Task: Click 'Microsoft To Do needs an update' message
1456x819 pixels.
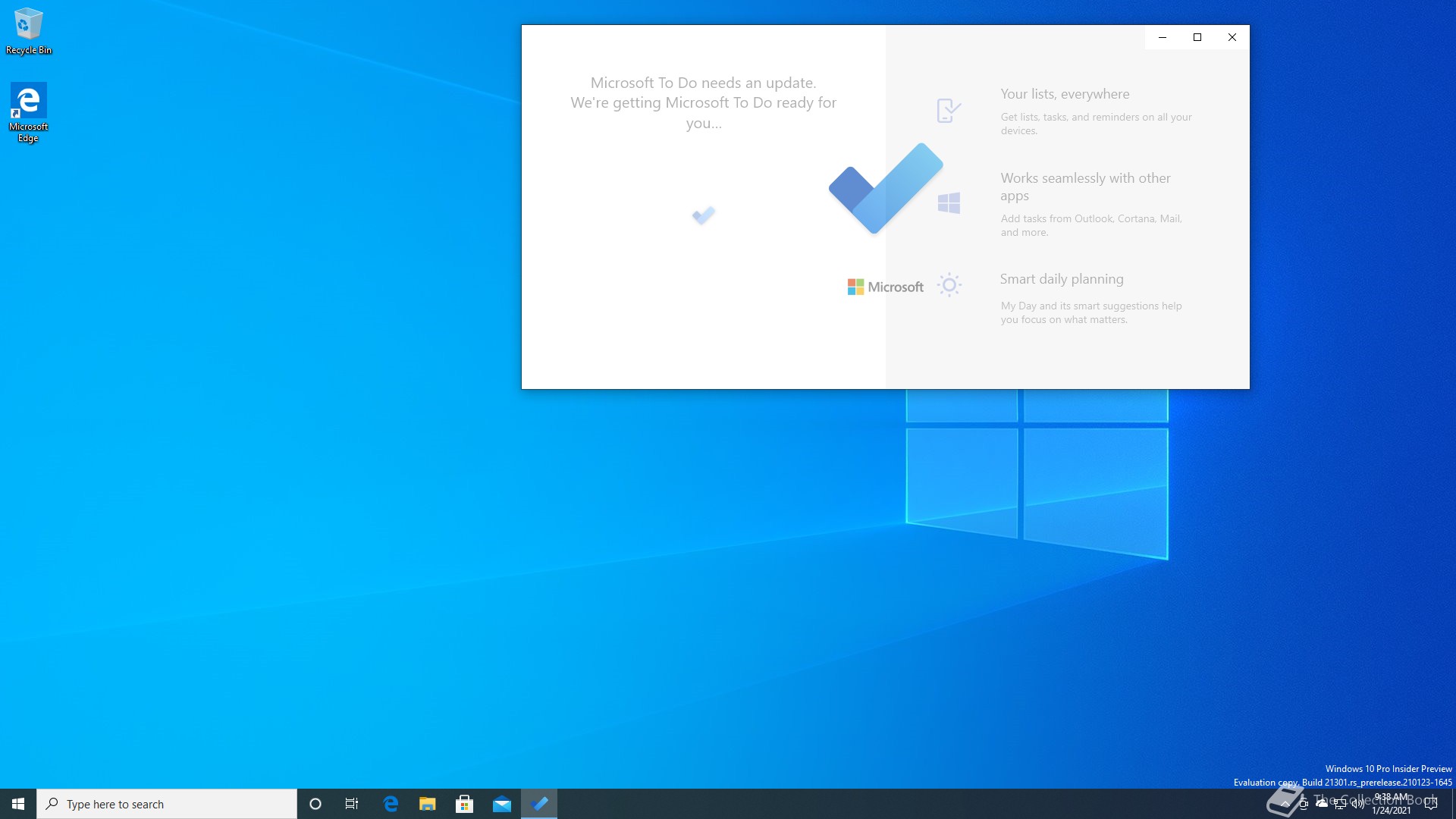Action: [704, 83]
